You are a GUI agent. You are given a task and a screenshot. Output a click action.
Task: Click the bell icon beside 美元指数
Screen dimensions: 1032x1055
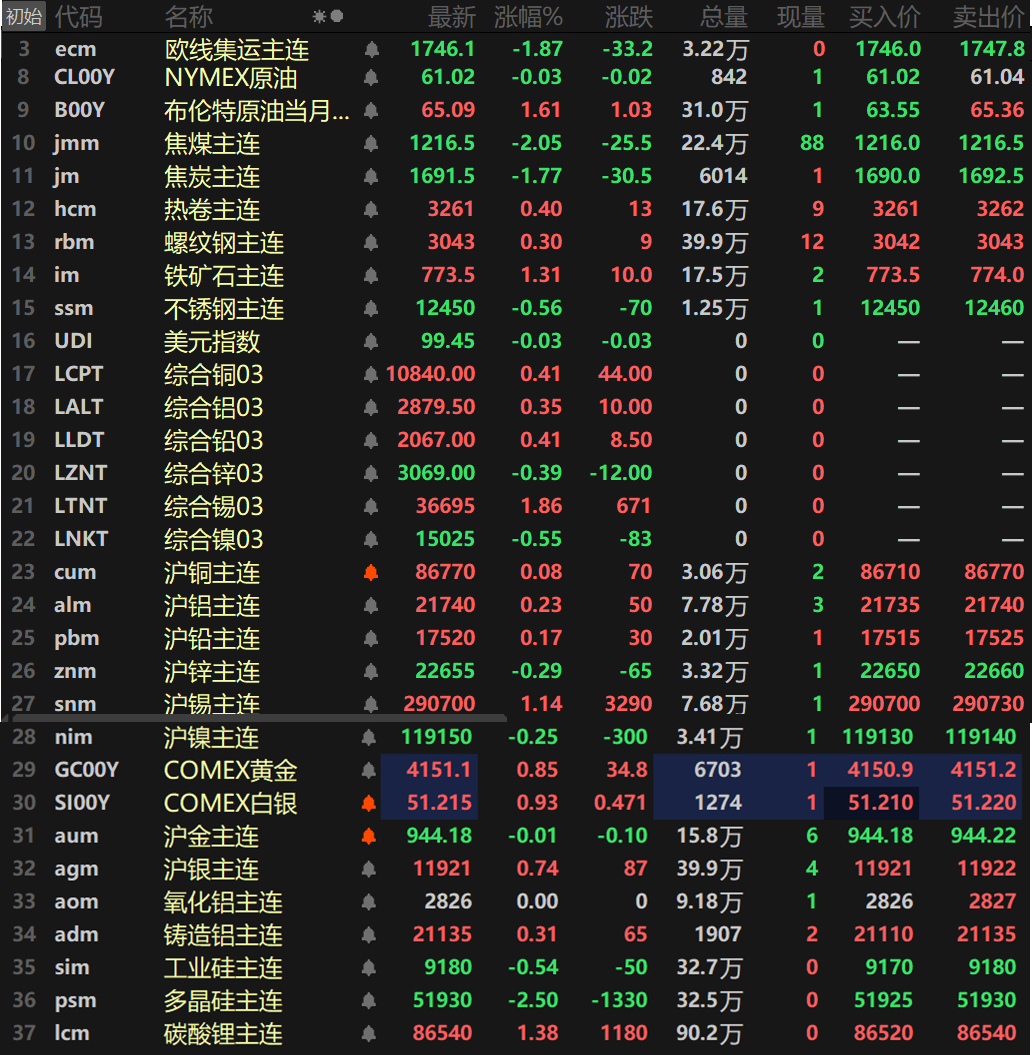point(370,341)
